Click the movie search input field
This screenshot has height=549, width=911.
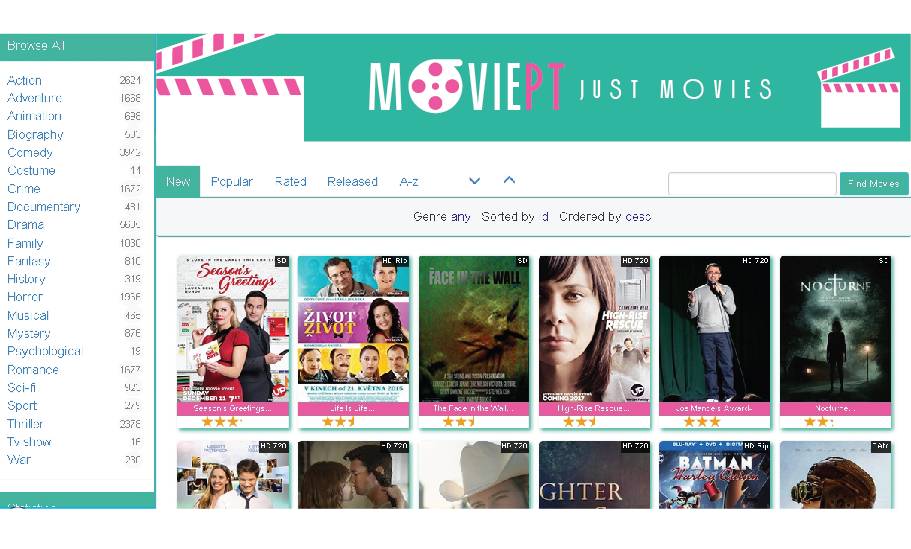click(x=752, y=184)
